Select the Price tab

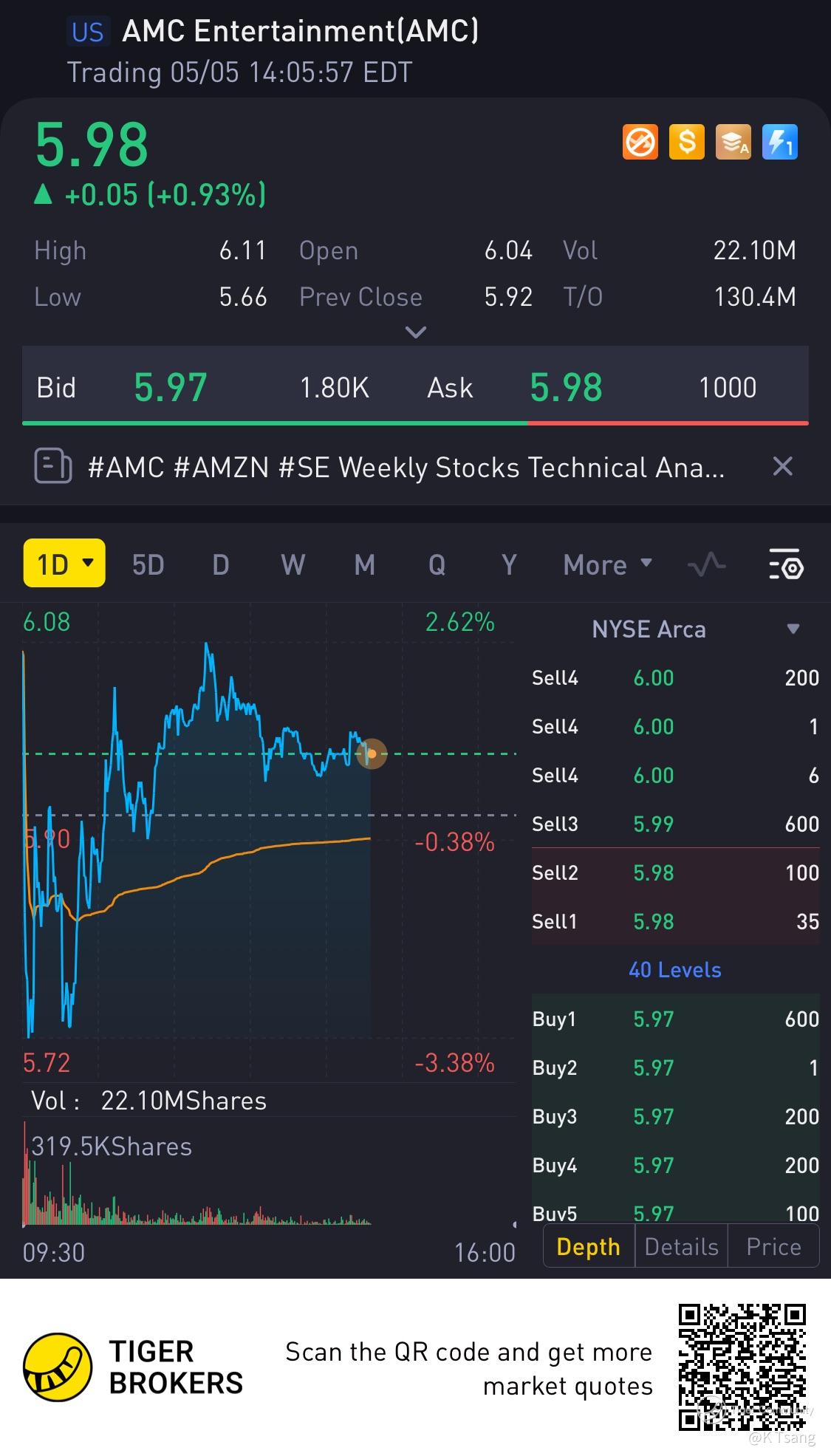click(x=773, y=1246)
